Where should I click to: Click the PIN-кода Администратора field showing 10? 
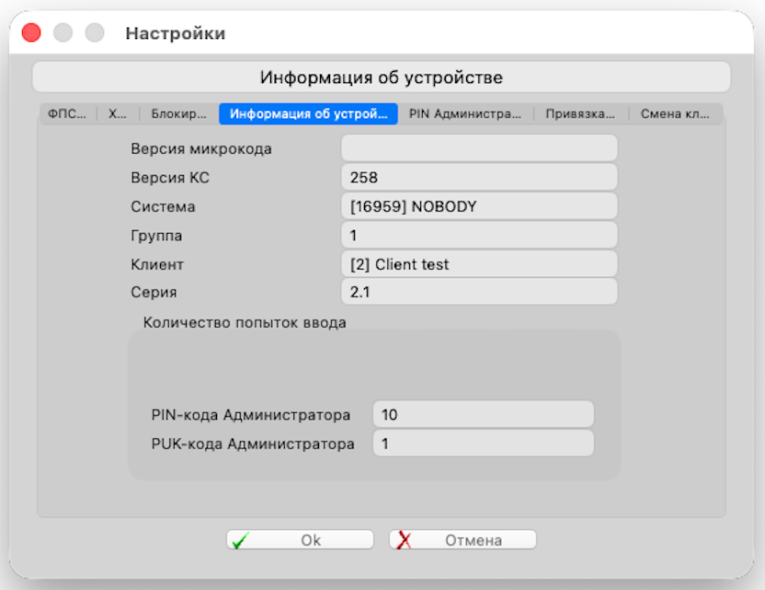(483, 415)
